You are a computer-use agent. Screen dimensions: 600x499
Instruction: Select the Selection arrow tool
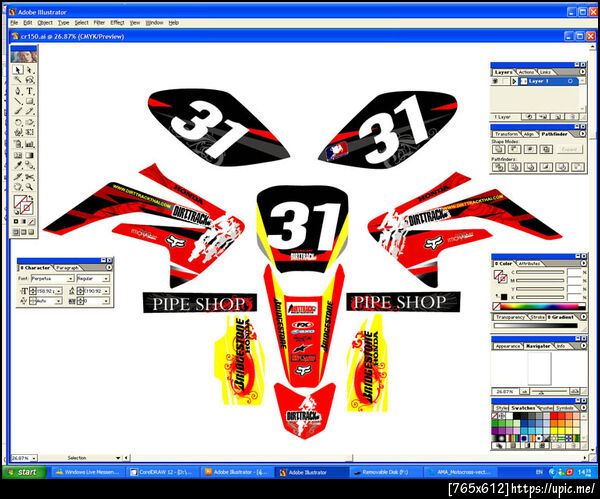(x=18, y=70)
